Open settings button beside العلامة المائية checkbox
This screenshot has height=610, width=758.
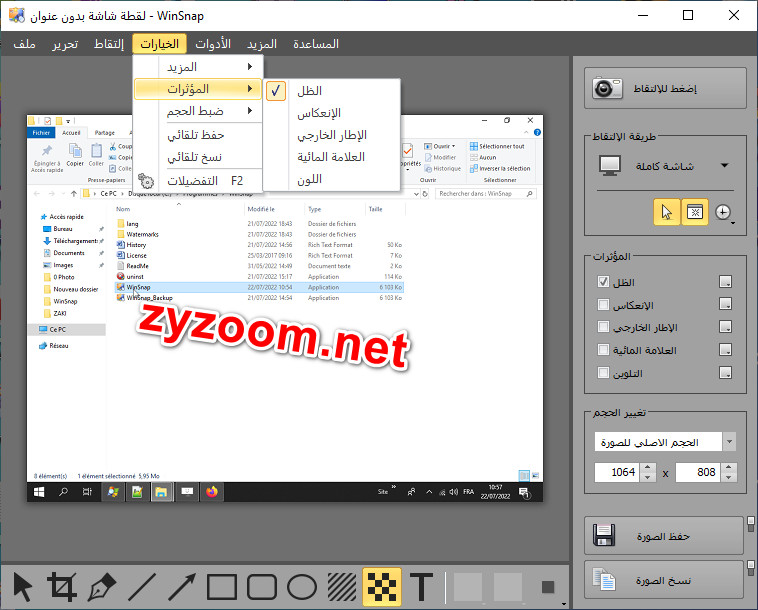[725, 349]
